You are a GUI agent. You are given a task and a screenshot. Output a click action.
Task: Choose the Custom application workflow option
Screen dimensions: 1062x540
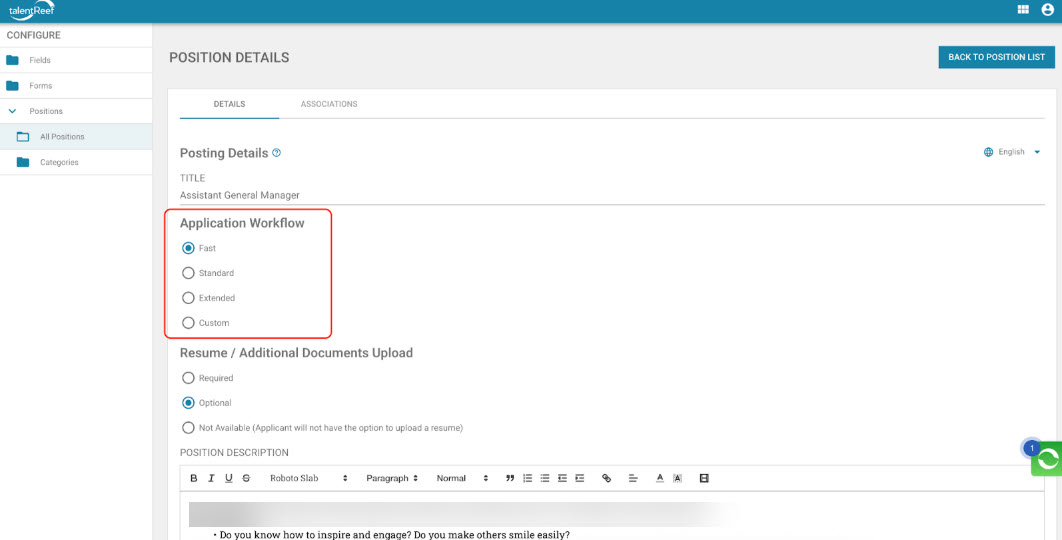pos(188,323)
